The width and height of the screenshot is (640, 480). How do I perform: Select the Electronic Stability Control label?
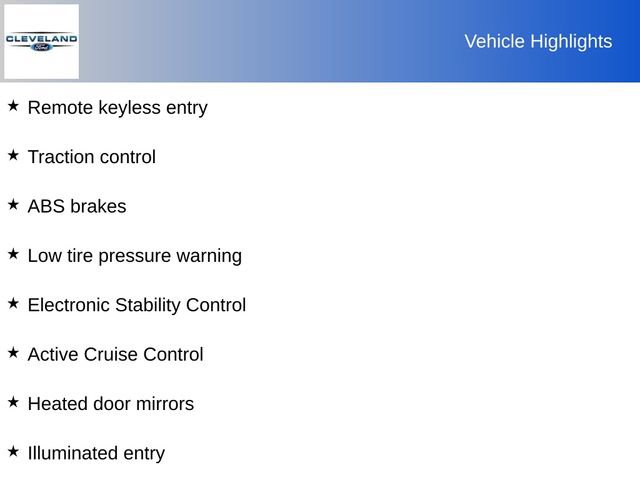point(136,305)
